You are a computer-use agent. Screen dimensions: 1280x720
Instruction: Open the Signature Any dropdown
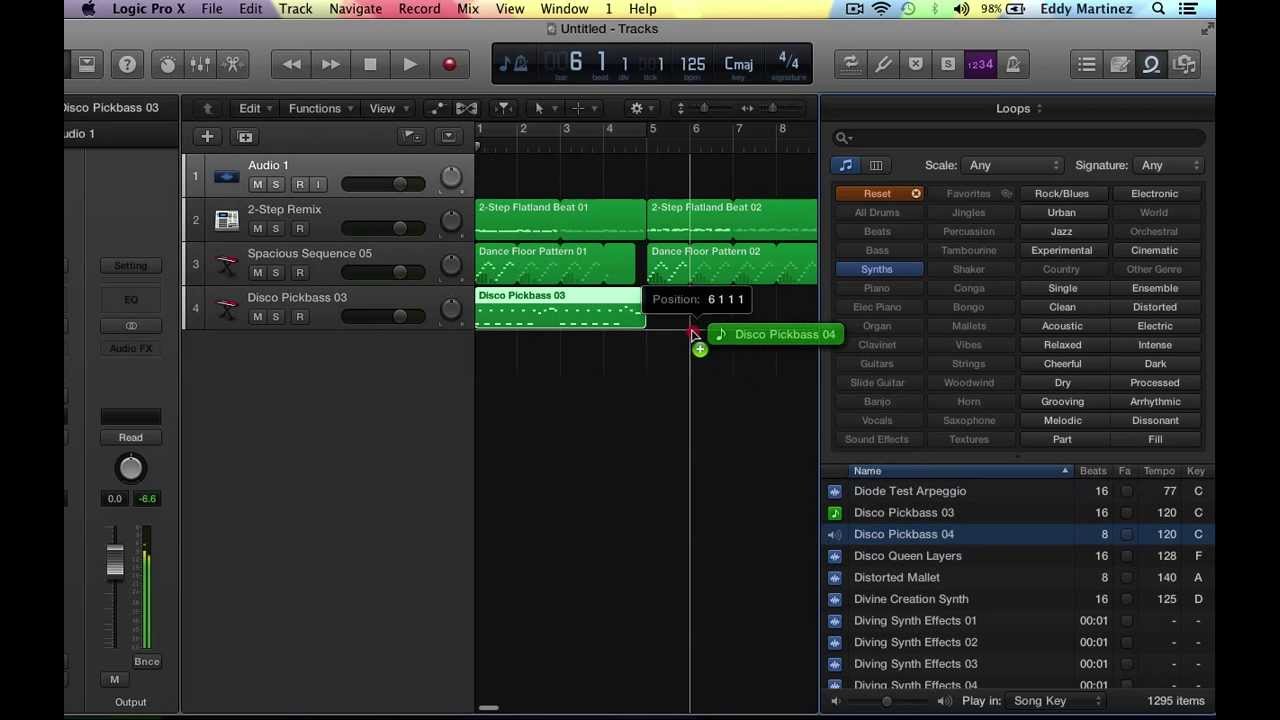tap(1169, 165)
